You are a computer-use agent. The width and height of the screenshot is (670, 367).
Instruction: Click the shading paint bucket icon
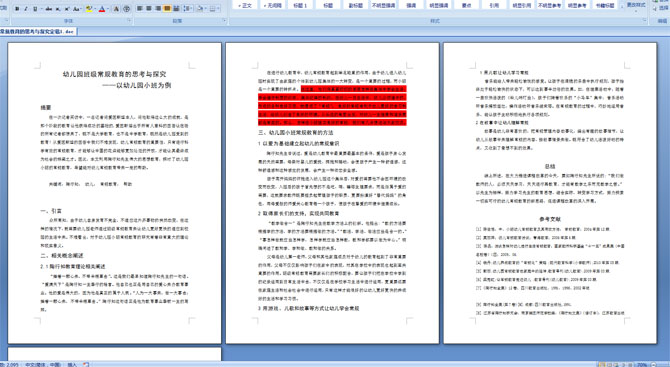coord(200,9)
